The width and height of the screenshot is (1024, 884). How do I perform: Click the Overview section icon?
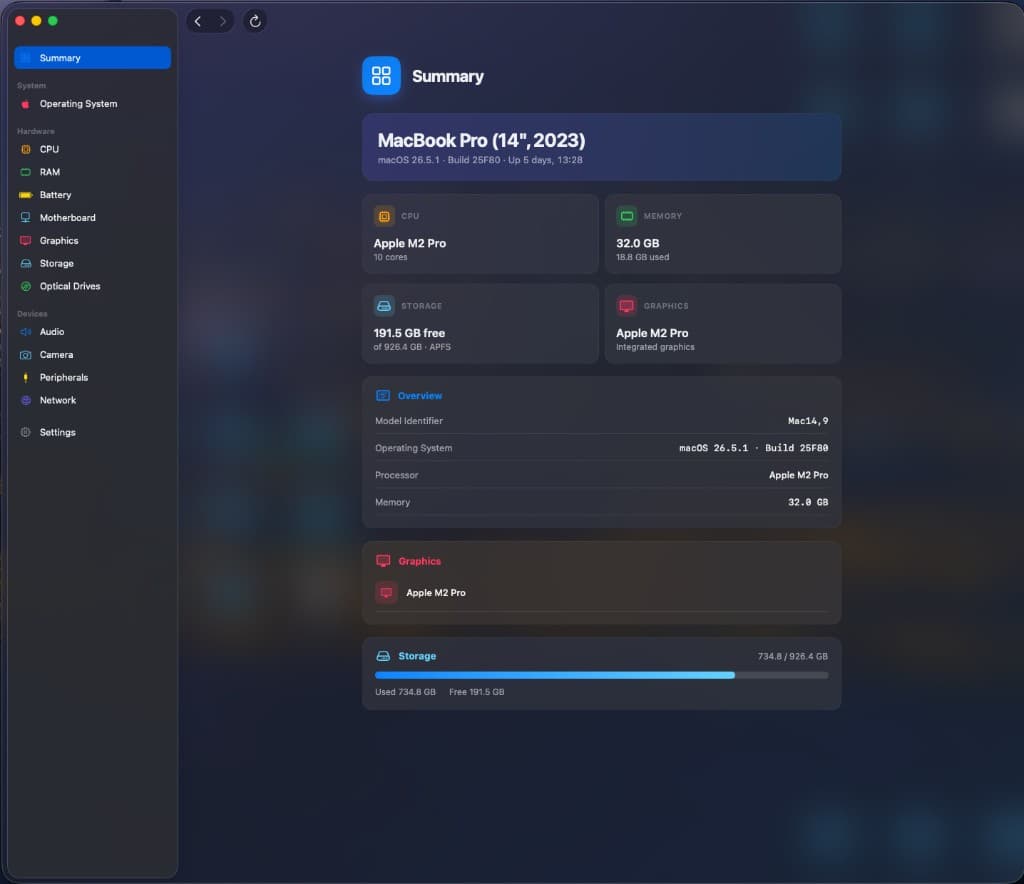pyautogui.click(x=383, y=396)
